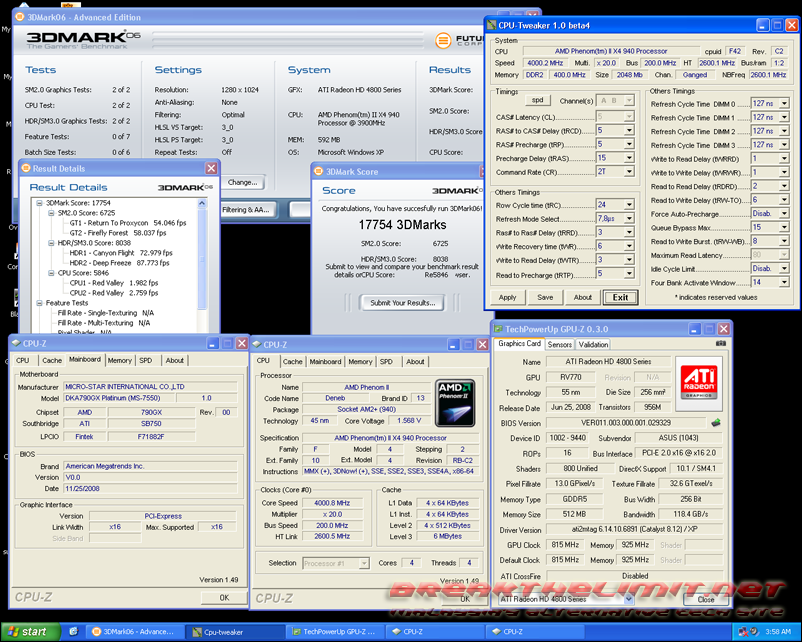Click the Result Details title bar icon

(26, 168)
